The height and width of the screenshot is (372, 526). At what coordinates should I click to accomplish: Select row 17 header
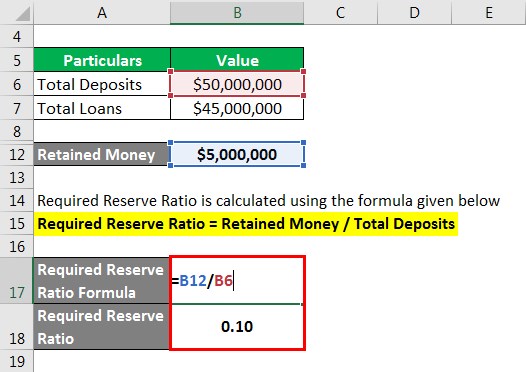17,281
